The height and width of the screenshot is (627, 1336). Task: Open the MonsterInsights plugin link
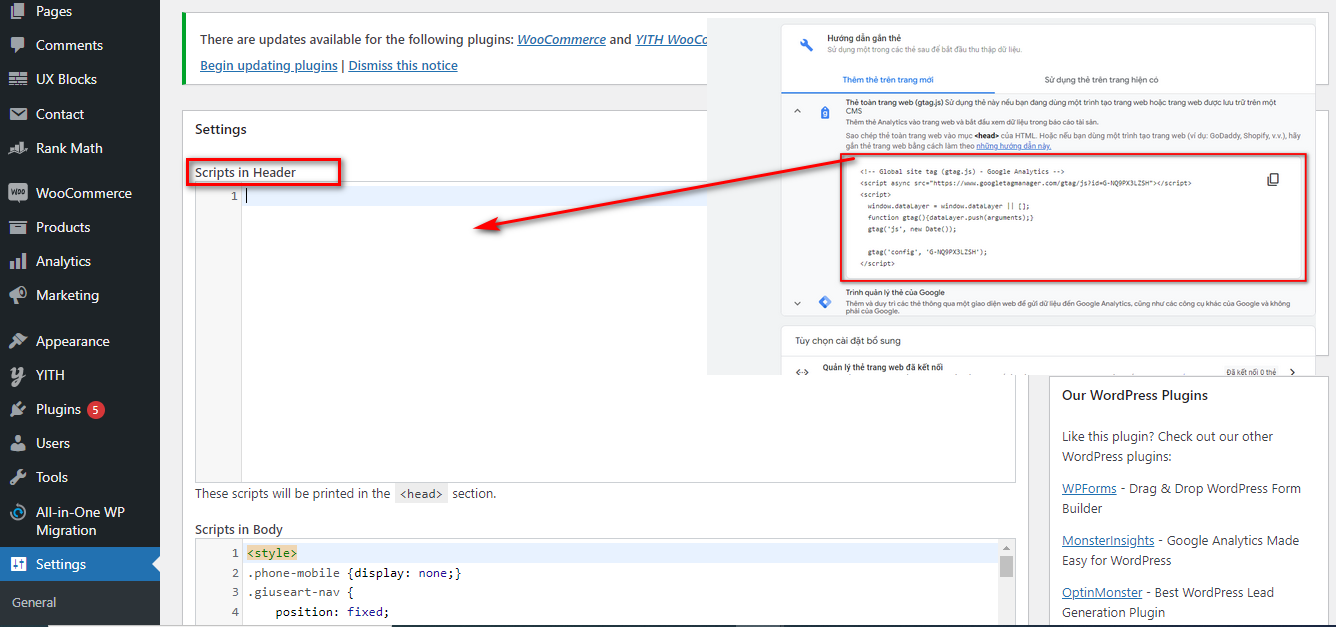pos(1108,540)
